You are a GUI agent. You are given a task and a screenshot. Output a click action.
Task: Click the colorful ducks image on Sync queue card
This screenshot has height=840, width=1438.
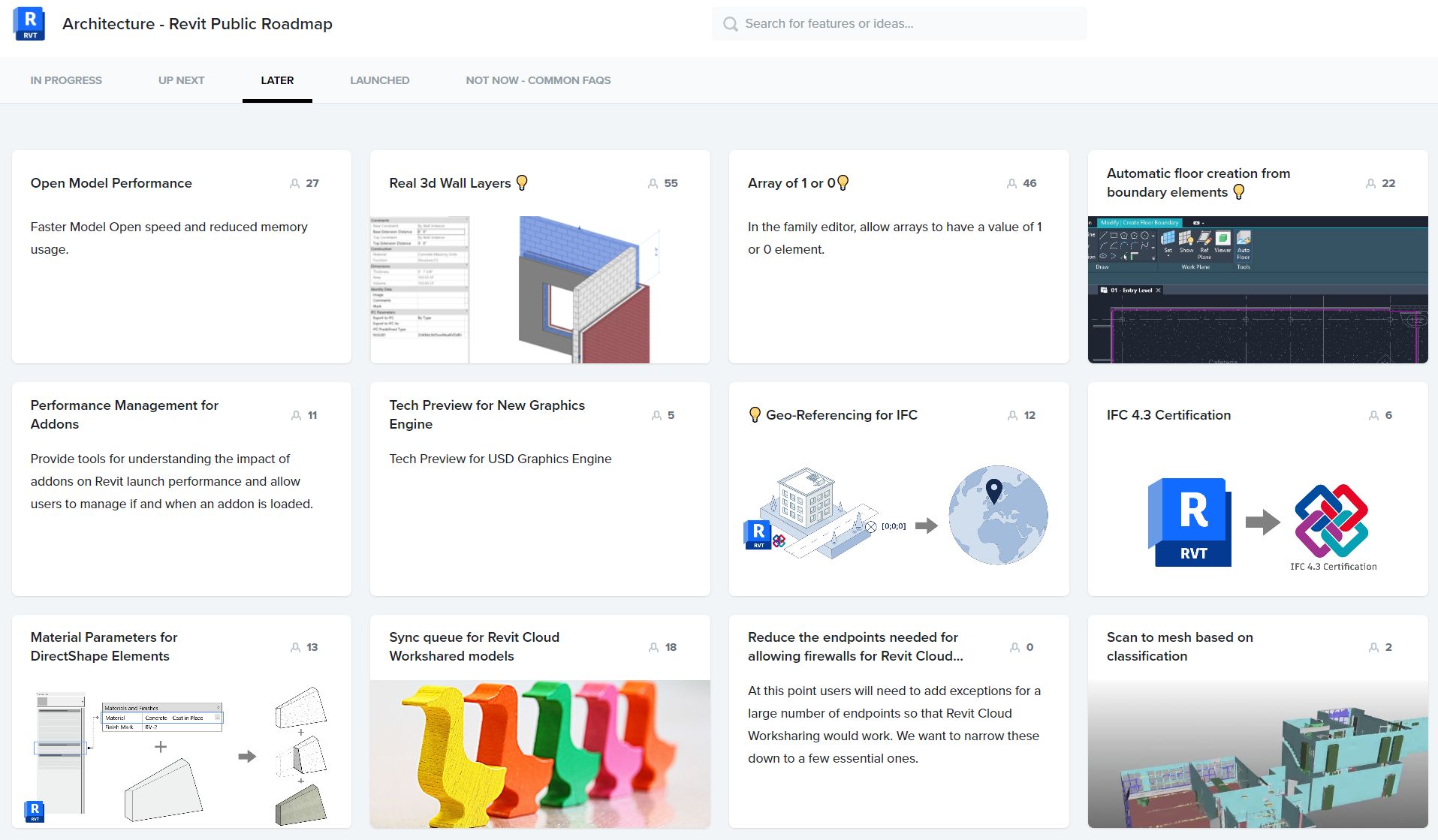(539, 753)
